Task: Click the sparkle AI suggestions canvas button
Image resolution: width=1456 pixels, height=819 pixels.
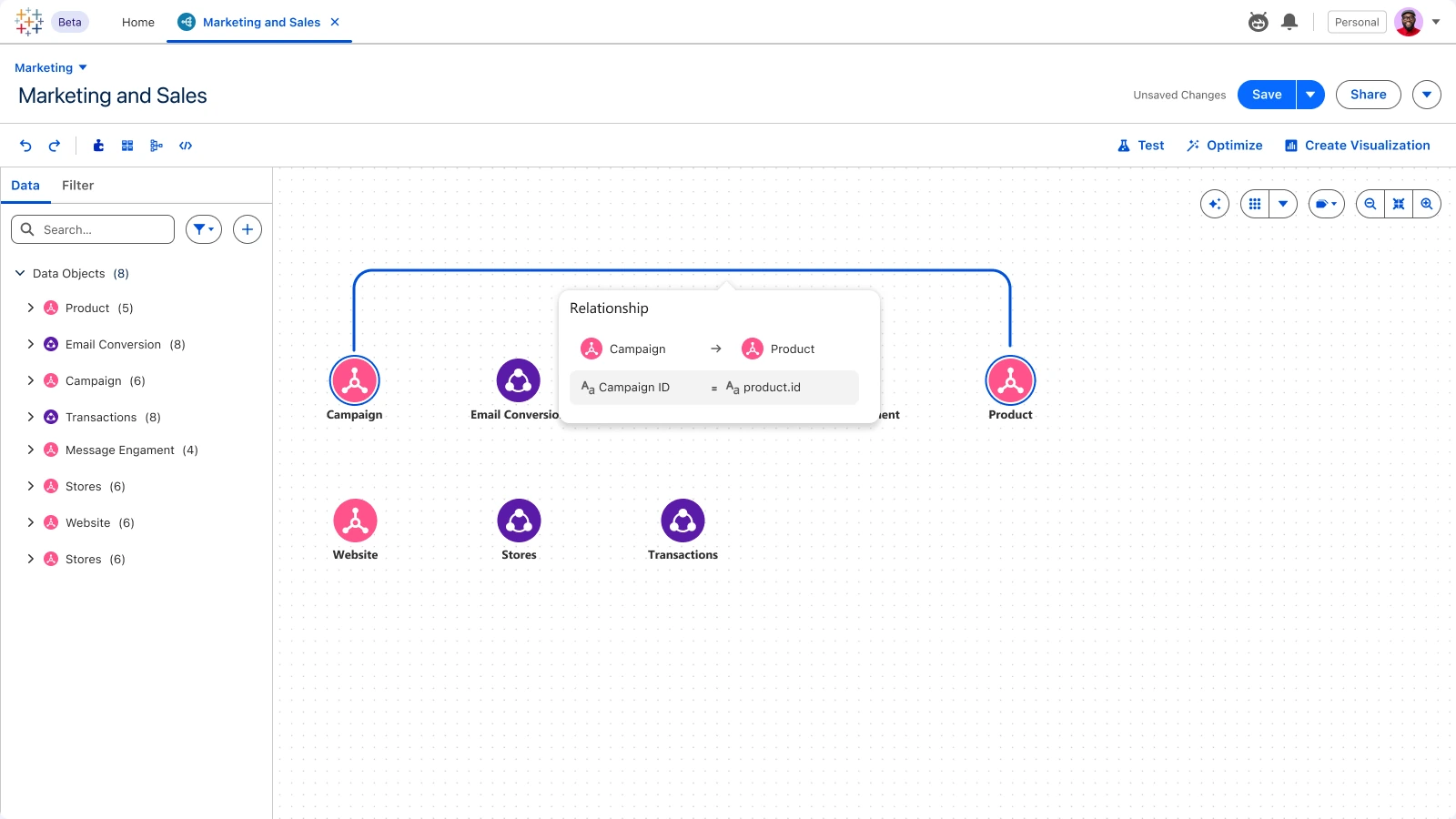Action: [x=1215, y=204]
